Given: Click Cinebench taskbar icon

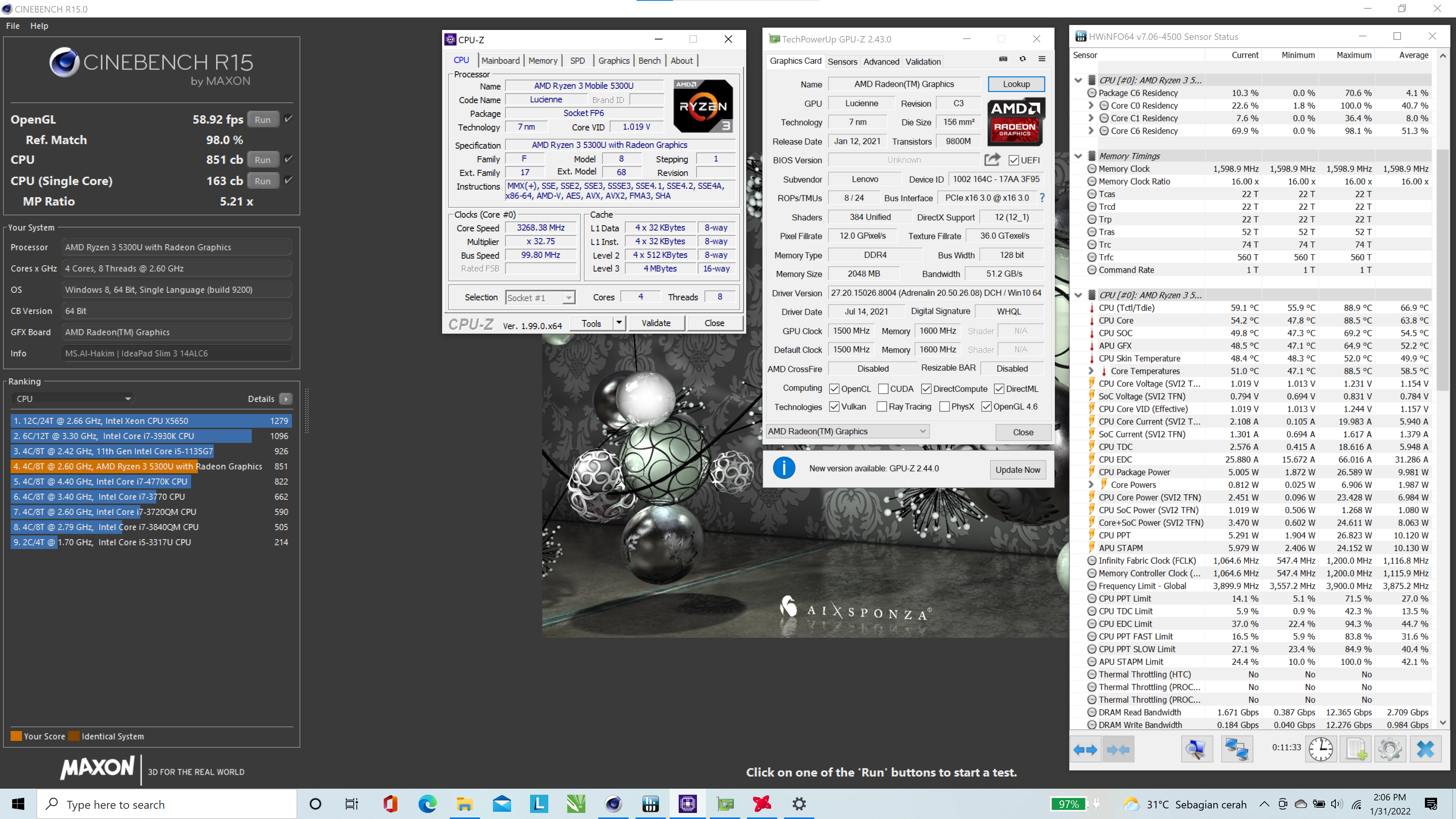Looking at the screenshot, I should tap(613, 804).
